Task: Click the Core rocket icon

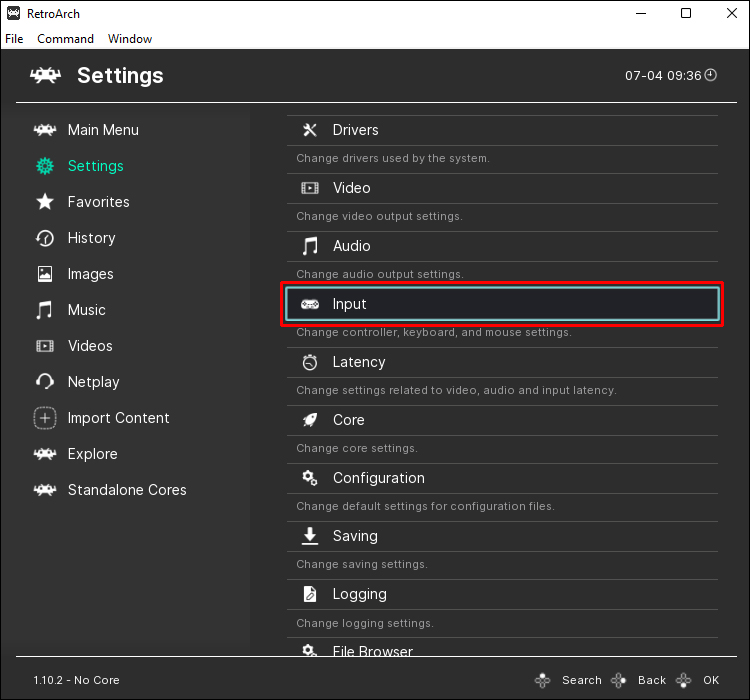Action: 310,420
